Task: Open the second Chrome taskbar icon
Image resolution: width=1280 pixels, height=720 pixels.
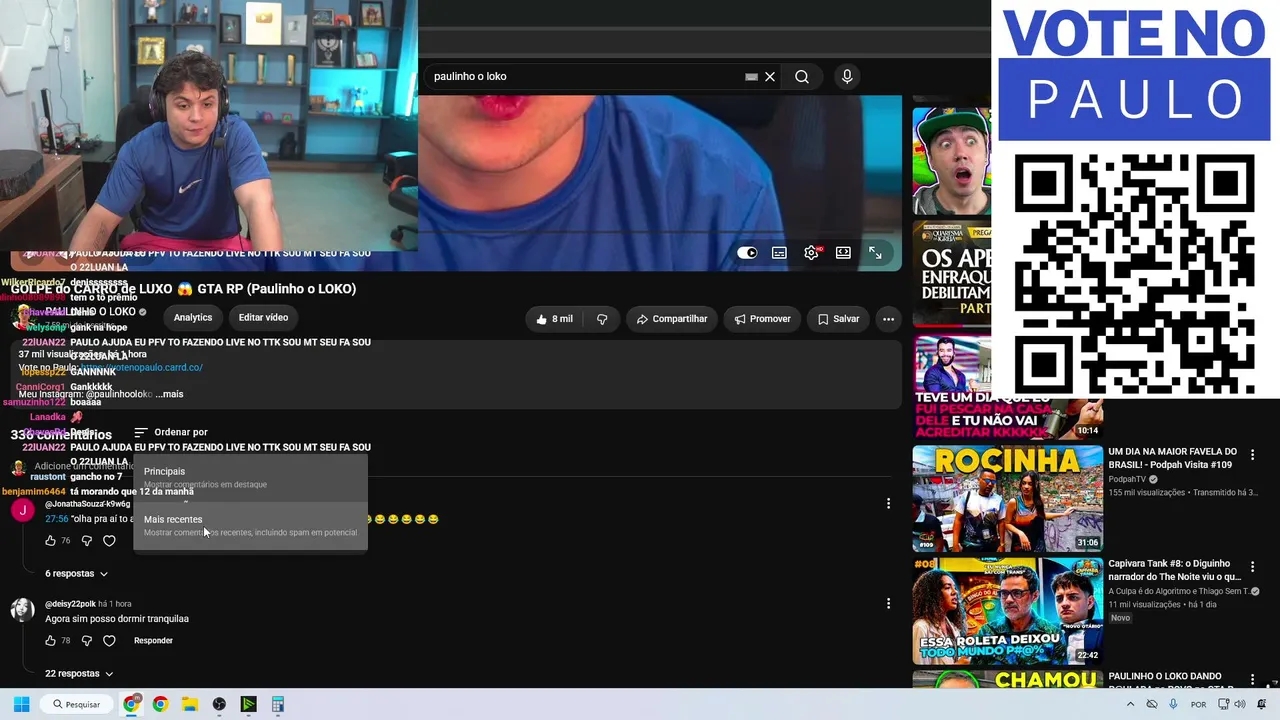Action: click(x=160, y=704)
